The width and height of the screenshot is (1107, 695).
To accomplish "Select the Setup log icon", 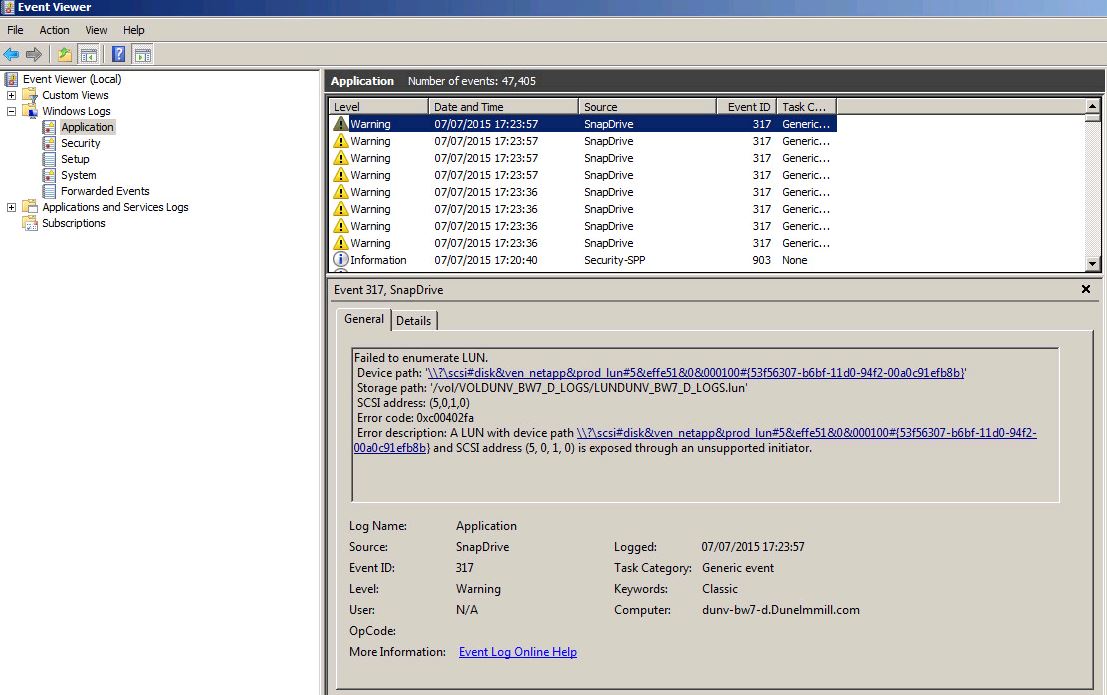I will pyautogui.click(x=50, y=159).
